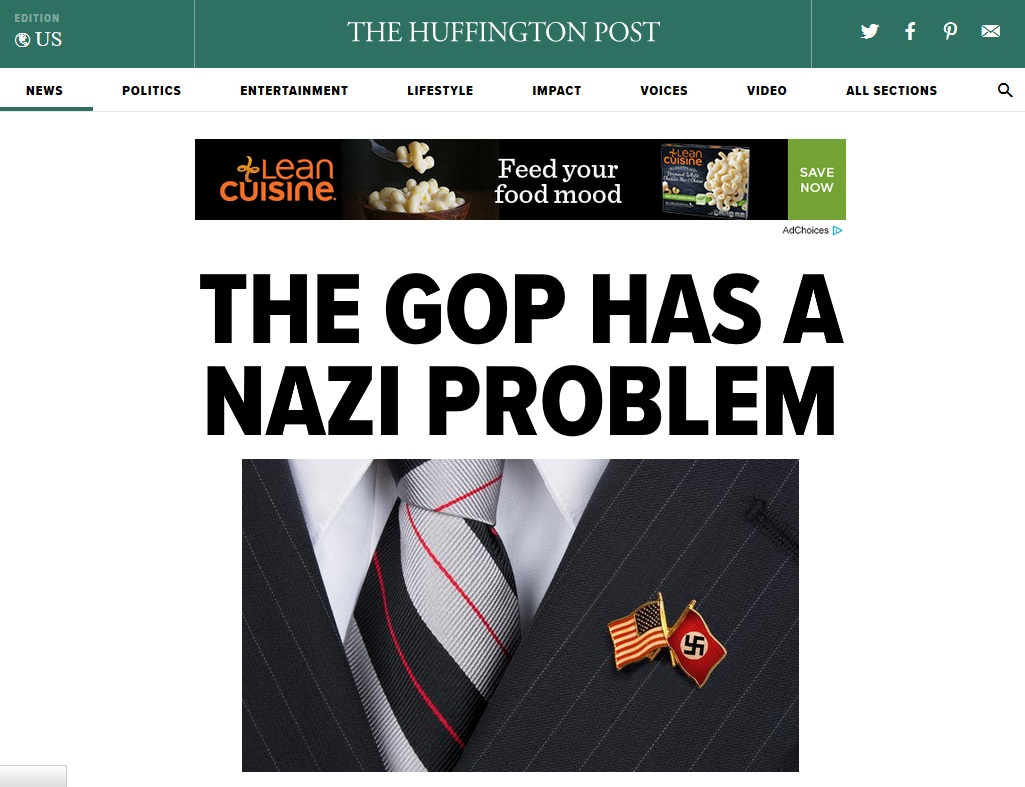
Task: Open the Edition US selector
Action: (39, 31)
